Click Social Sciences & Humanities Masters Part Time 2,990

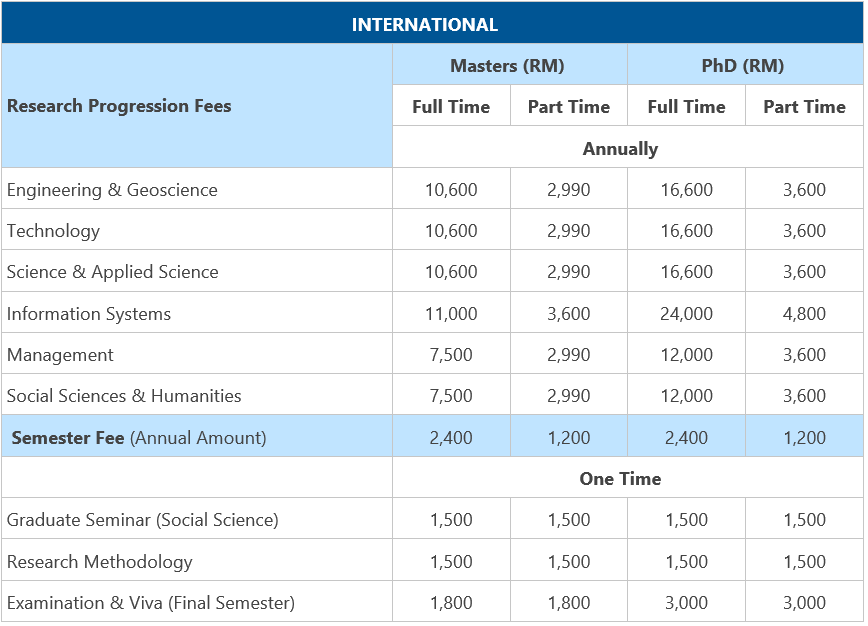(x=569, y=396)
